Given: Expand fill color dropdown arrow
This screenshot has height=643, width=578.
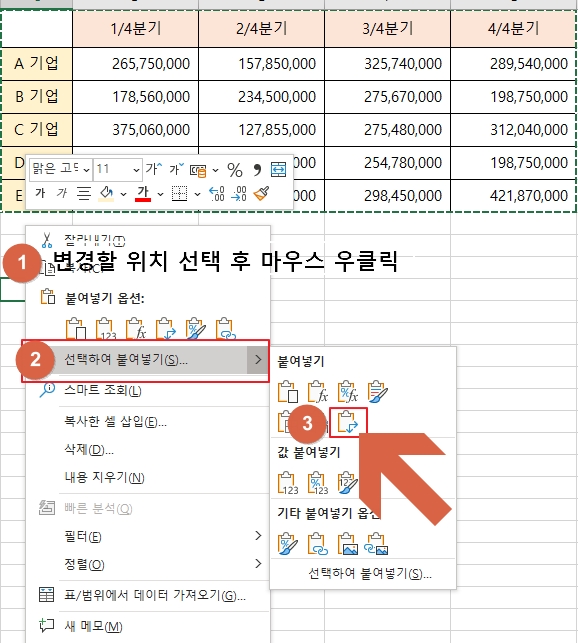Looking at the screenshot, I should pyautogui.click(x=123, y=194).
